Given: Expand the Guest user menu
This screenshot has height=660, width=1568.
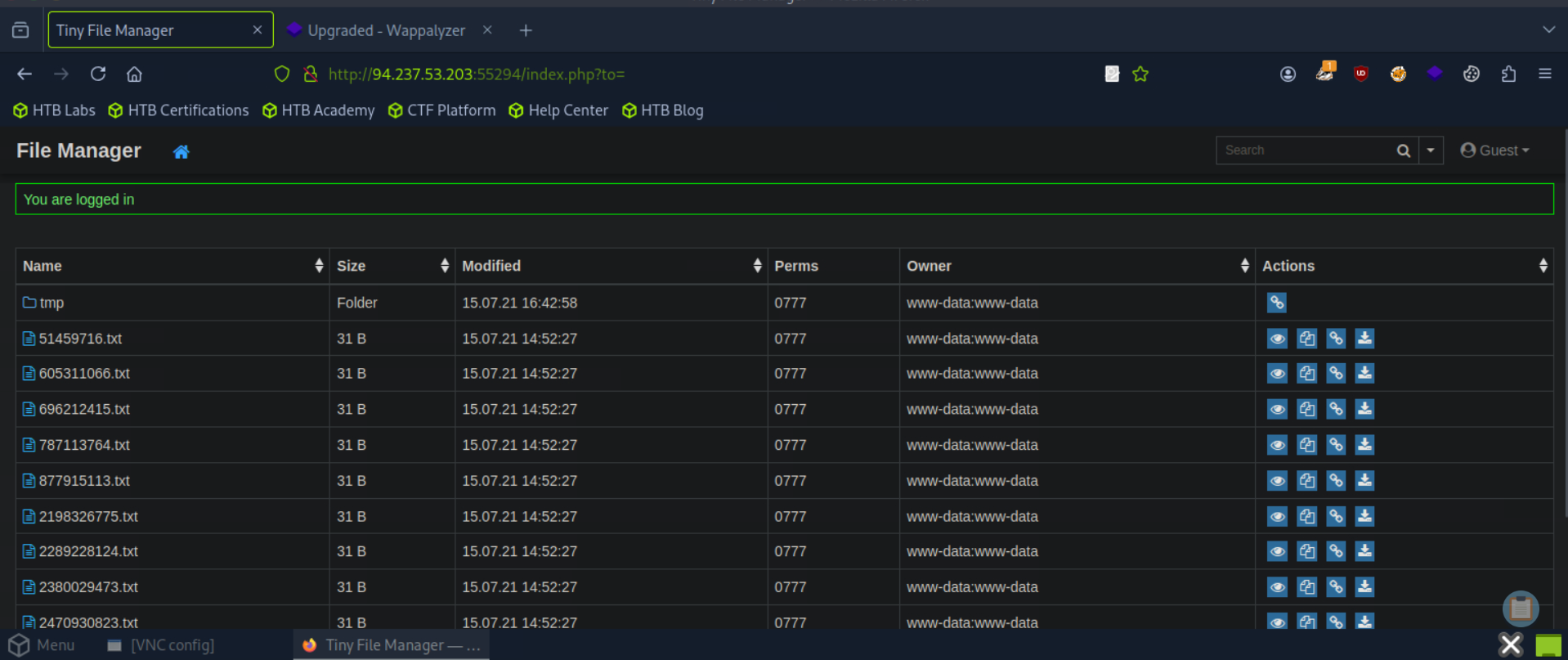Looking at the screenshot, I should (1494, 150).
